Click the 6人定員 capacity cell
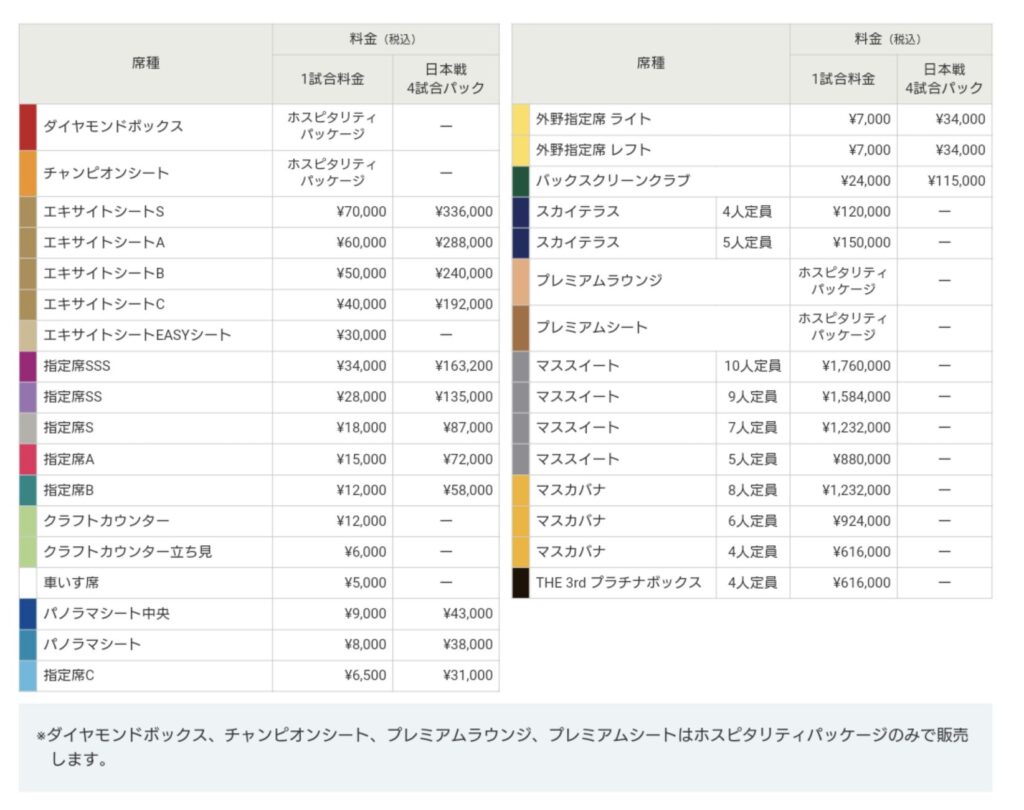 coord(752,521)
